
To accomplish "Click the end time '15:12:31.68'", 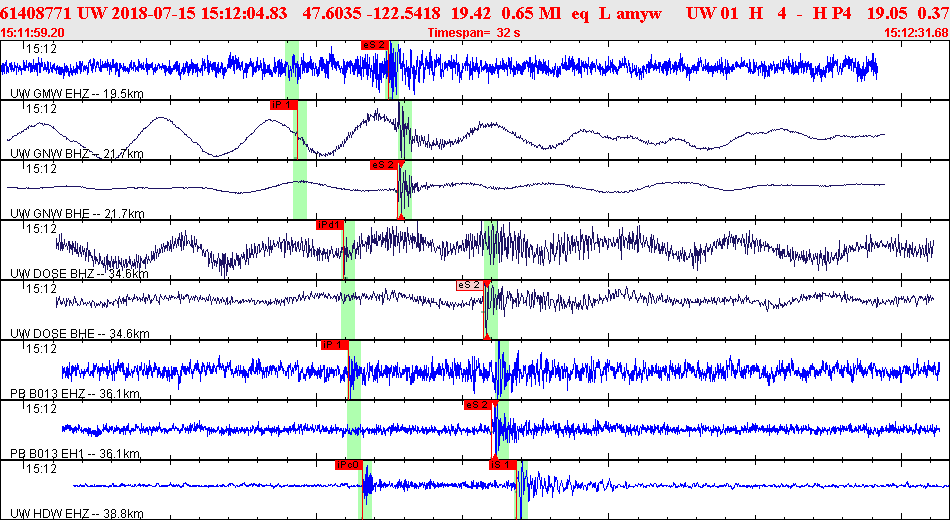I will click(x=916, y=33).
